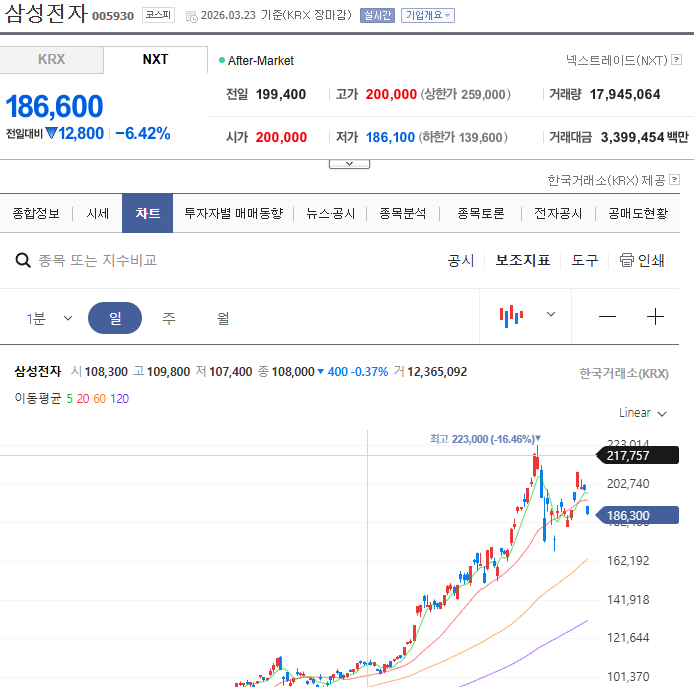Select the 차트 tab
694x687 pixels.
[x=147, y=213]
